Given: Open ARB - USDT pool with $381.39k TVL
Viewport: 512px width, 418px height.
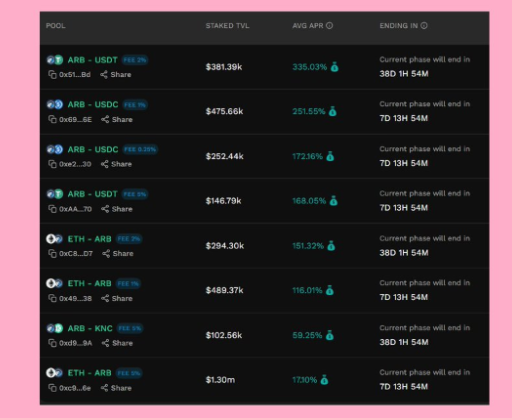Looking at the screenshot, I should click(x=93, y=60).
